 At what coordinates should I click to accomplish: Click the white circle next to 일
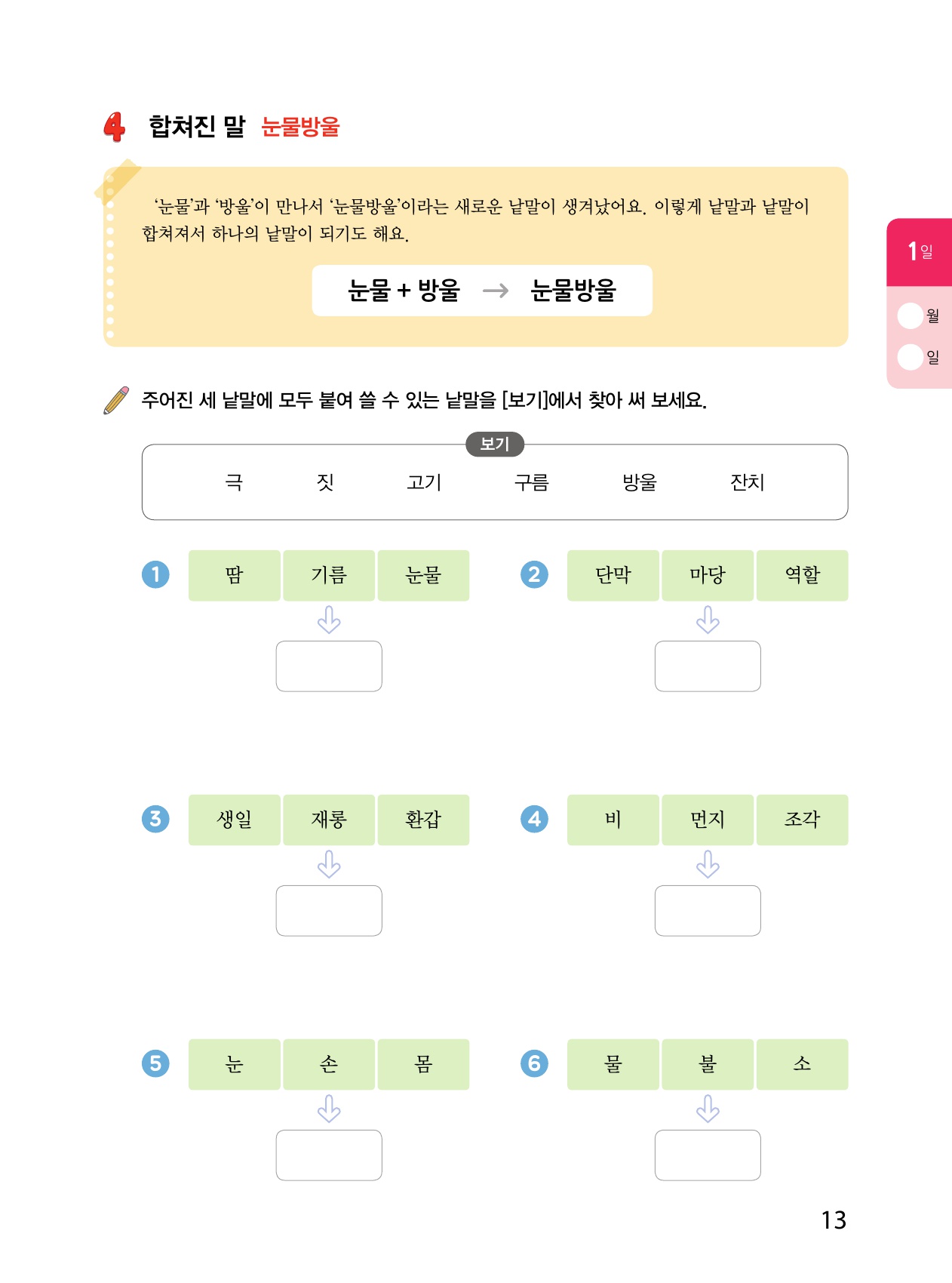(x=911, y=357)
